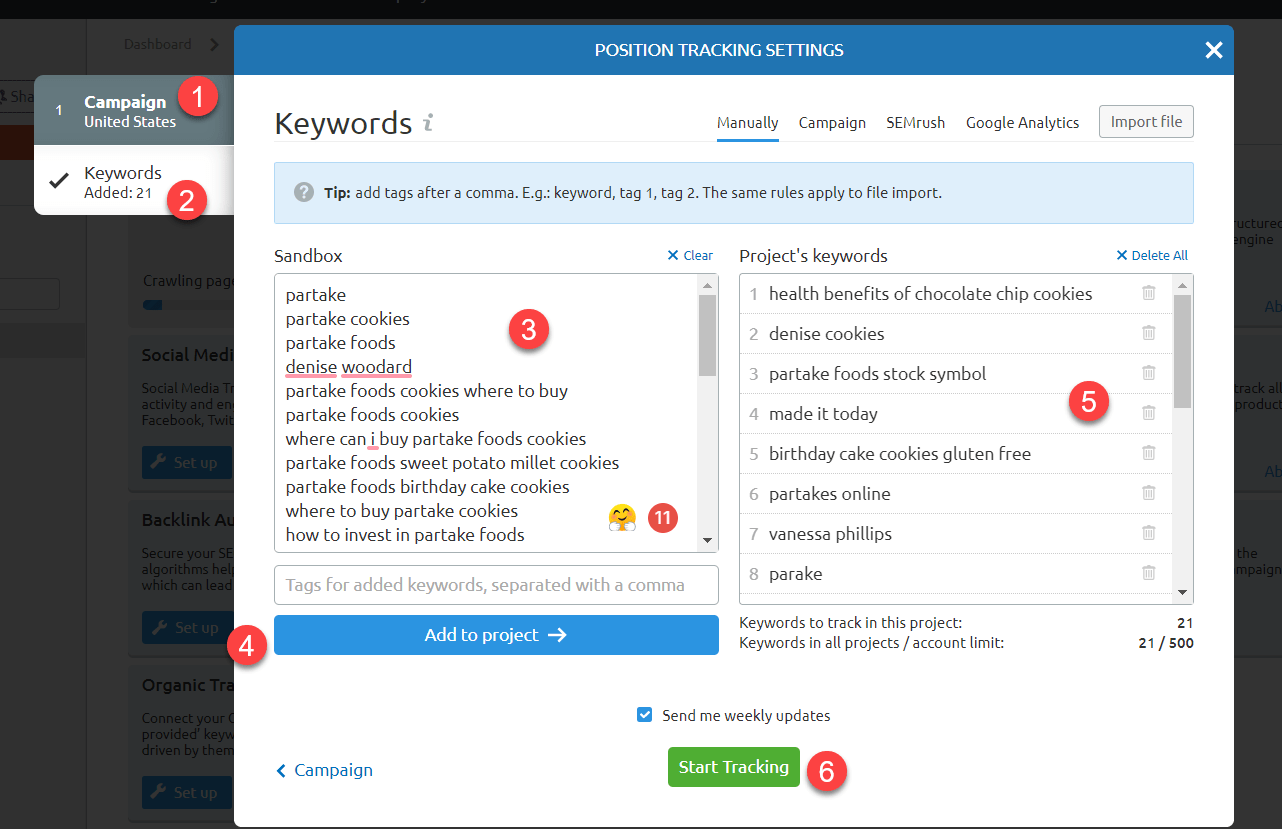This screenshot has width=1282, height=829.
Task: Open the Google Analytics tab
Action: coord(1022,123)
